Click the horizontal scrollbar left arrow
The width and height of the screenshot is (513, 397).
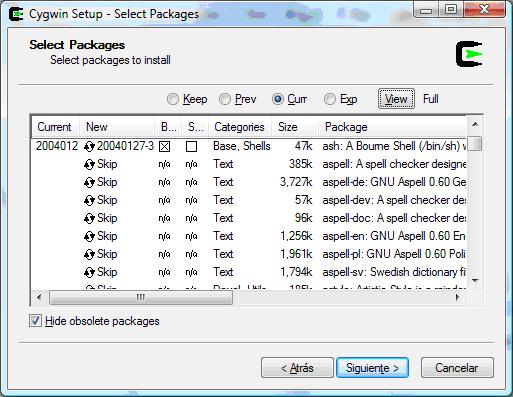point(39,297)
